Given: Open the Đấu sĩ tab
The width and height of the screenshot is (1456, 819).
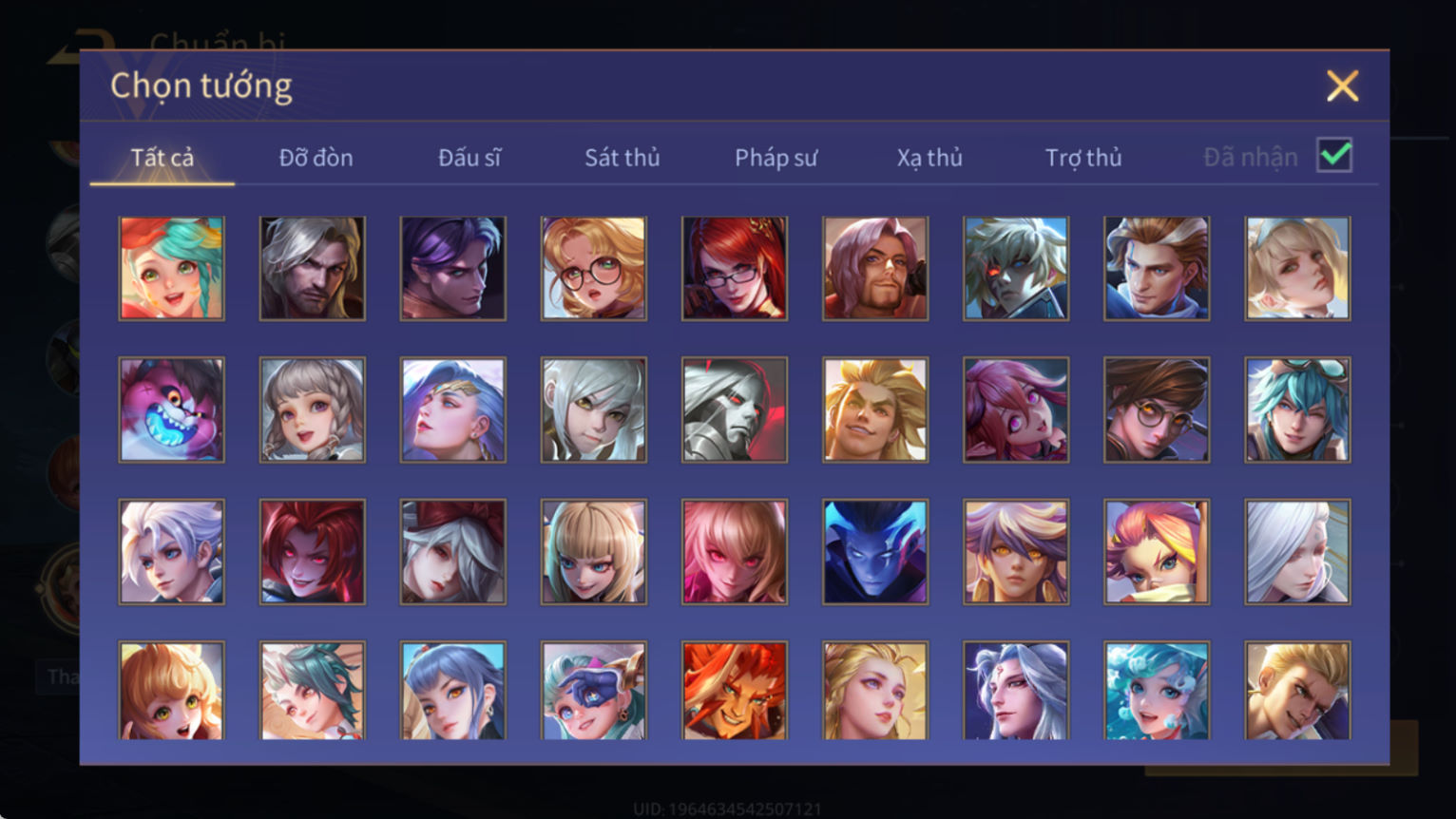Looking at the screenshot, I should pos(469,158).
